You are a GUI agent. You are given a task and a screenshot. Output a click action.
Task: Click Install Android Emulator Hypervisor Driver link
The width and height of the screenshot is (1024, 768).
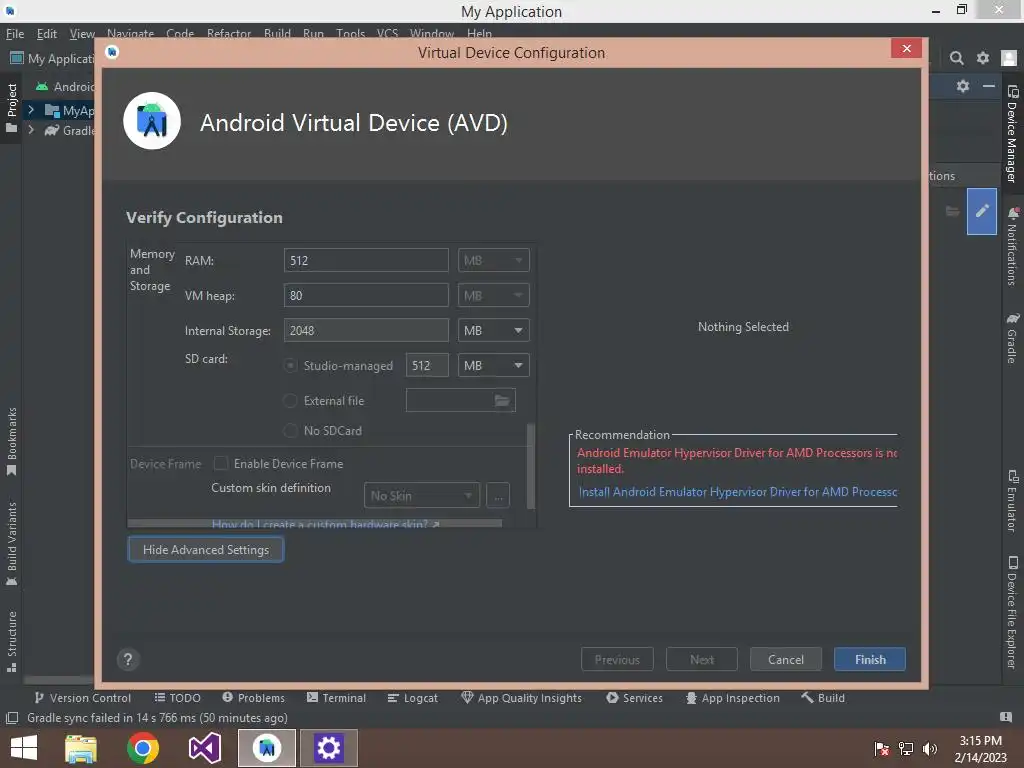(738, 492)
